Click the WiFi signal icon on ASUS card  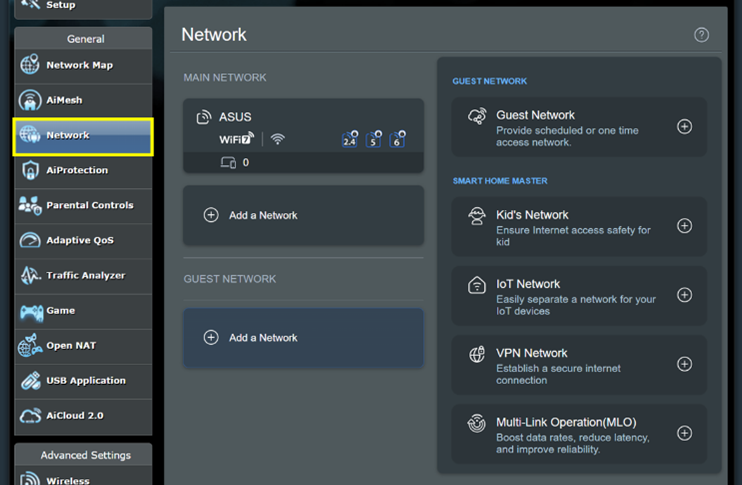point(278,139)
